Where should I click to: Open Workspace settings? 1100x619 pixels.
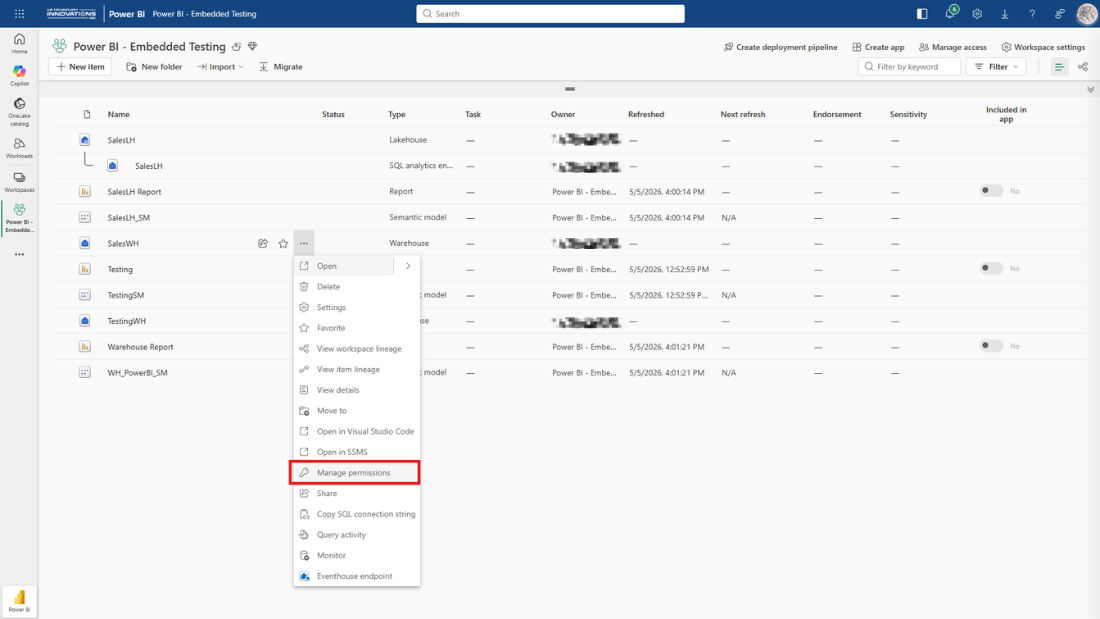pos(1043,47)
